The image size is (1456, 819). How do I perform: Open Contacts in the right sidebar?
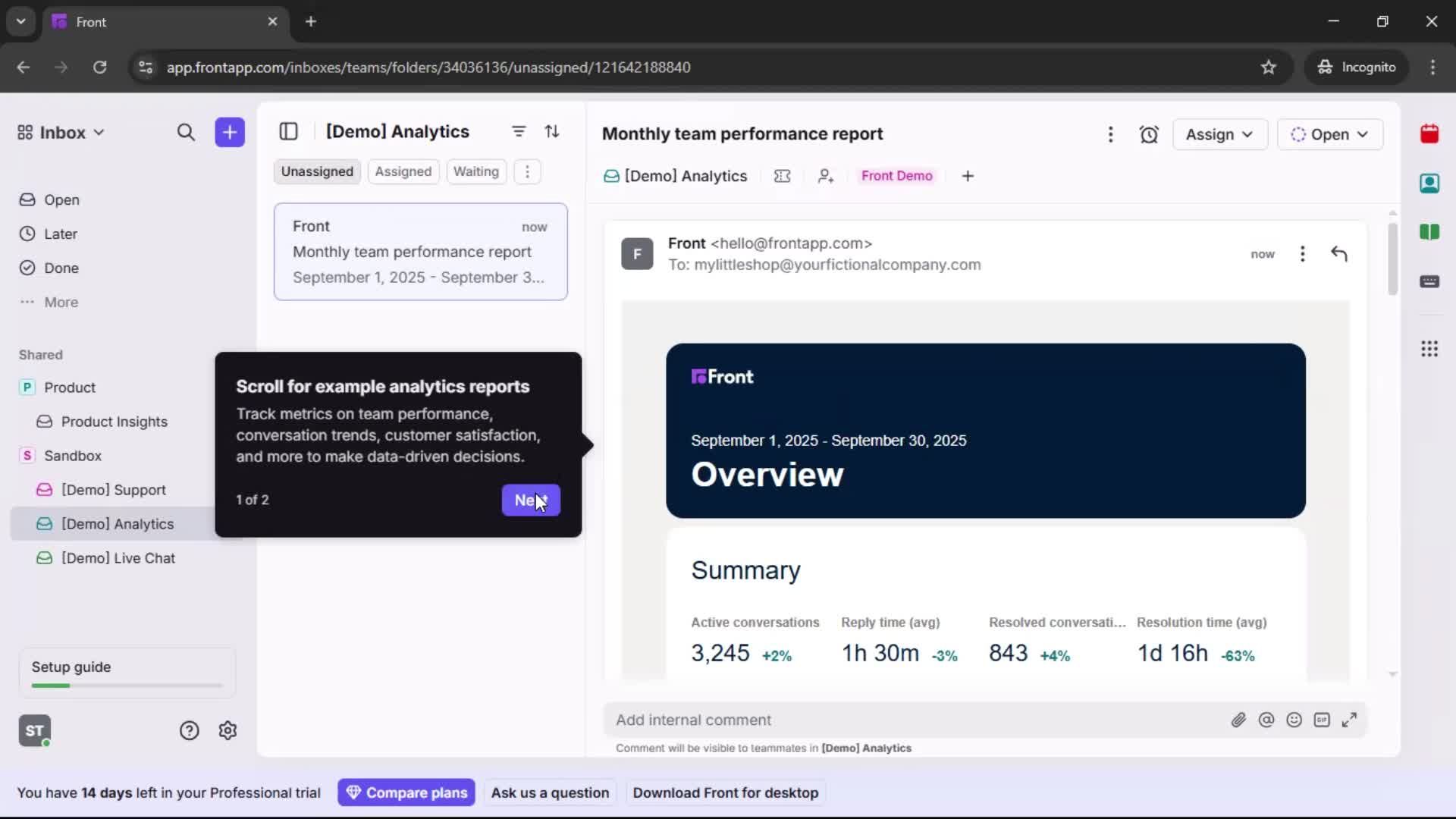[1430, 184]
